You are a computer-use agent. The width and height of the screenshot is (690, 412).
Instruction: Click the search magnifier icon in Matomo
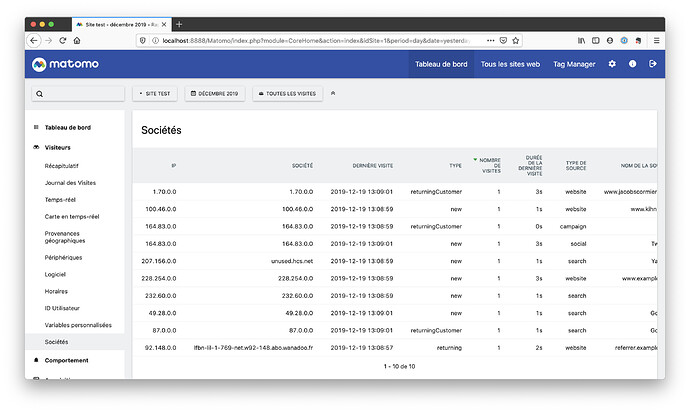pos(40,94)
